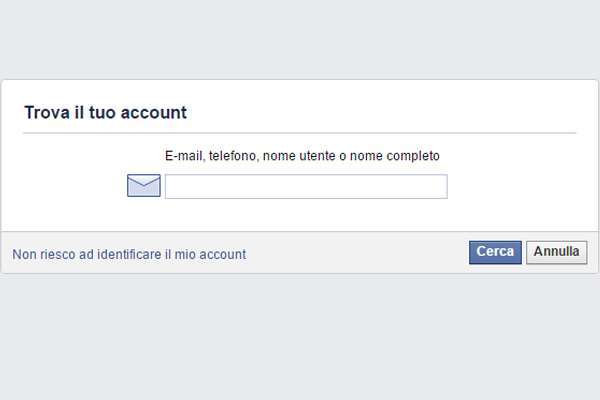Click the dialog title text at the top
The image size is (600, 400).
pyautogui.click(x=105, y=112)
